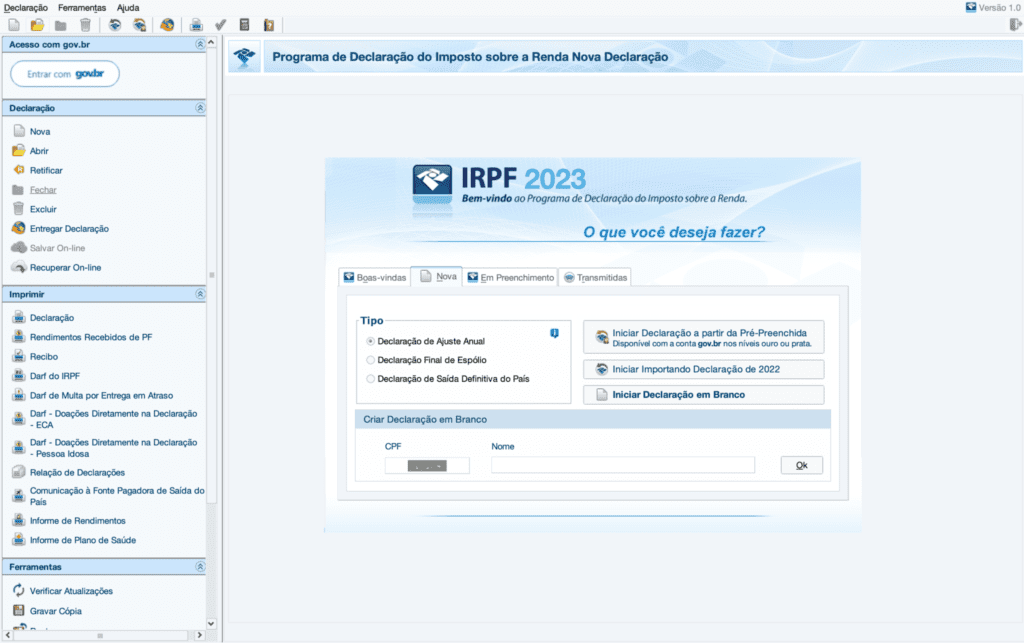Click icon on Iniciar Importando Declaração de 2022
Viewport: 1024px width, 643px height.
point(601,369)
